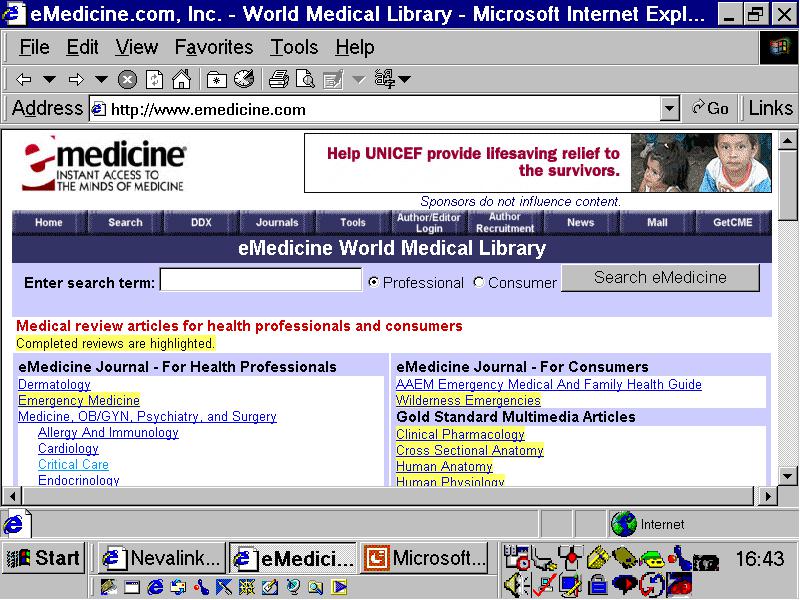800x600 pixels.
Task: Launch Internet Explorer from Quick Launch
Action: [155, 587]
